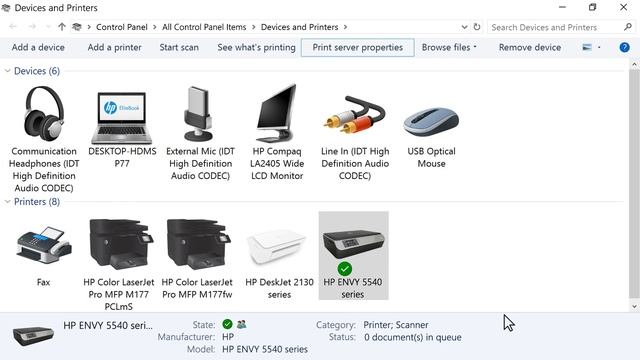Expand the chevron after Devices and Printers breadcrumb

(x=345, y=27)
